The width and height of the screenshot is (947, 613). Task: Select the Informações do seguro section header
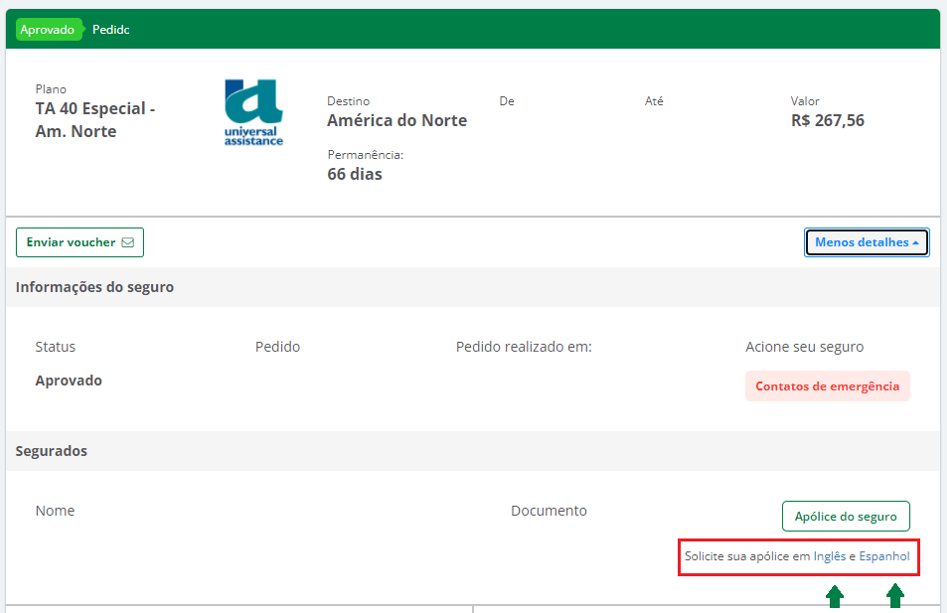click(x=95, y=287)
